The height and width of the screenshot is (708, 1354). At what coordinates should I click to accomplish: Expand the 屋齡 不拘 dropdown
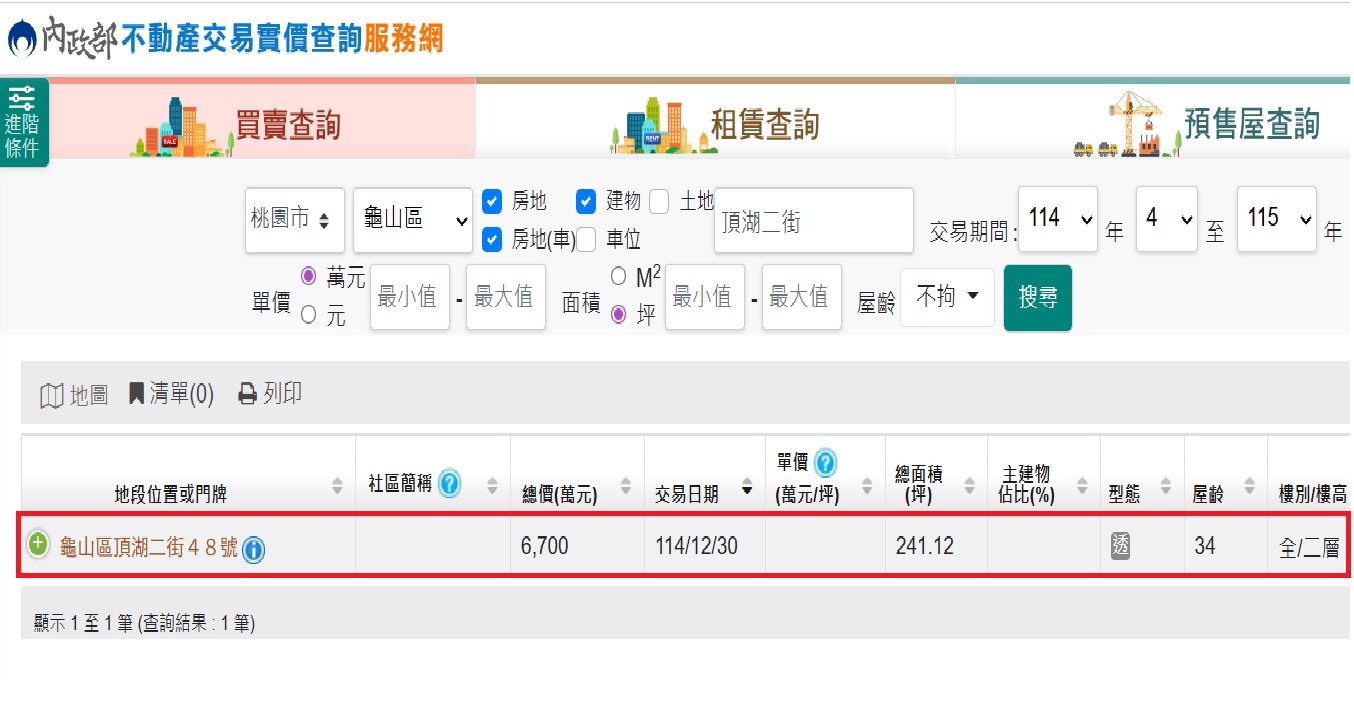[947, 297]
